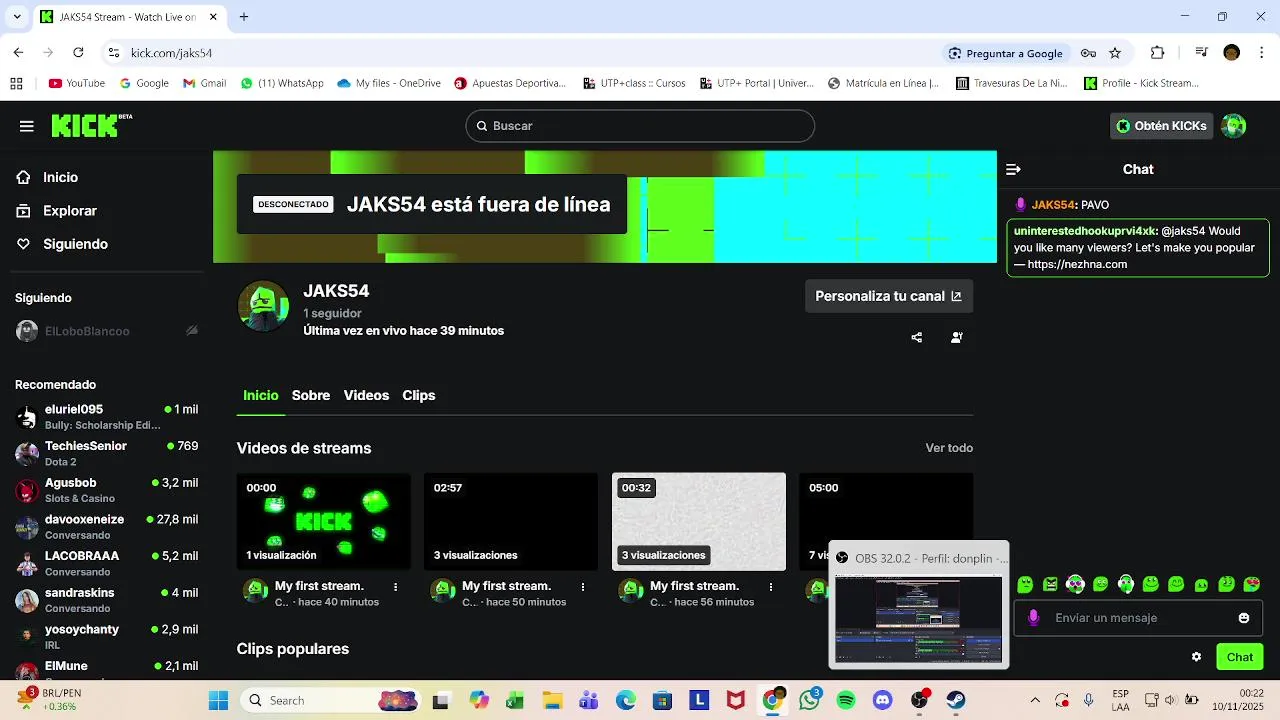The image size is (1280, 720).
Task: Click Ver todo link for stream videos
Action: click(x=949, y=448)
